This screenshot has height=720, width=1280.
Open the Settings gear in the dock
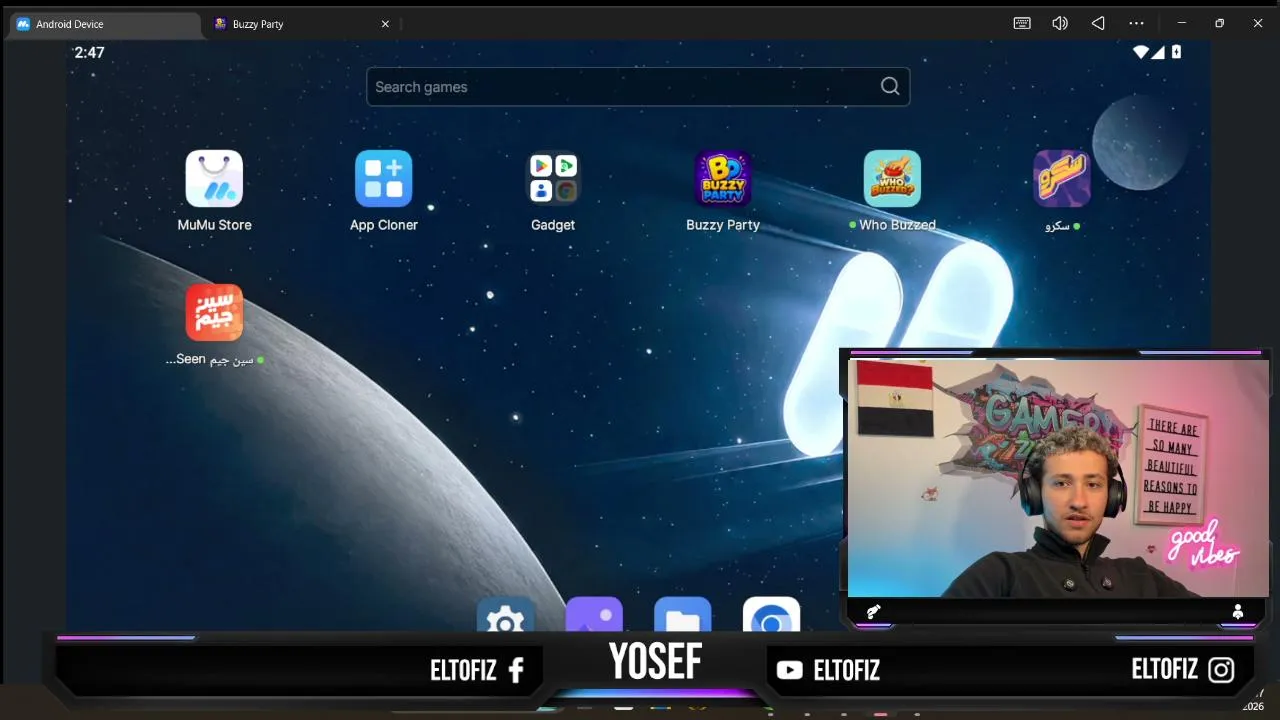click(505, 615)
